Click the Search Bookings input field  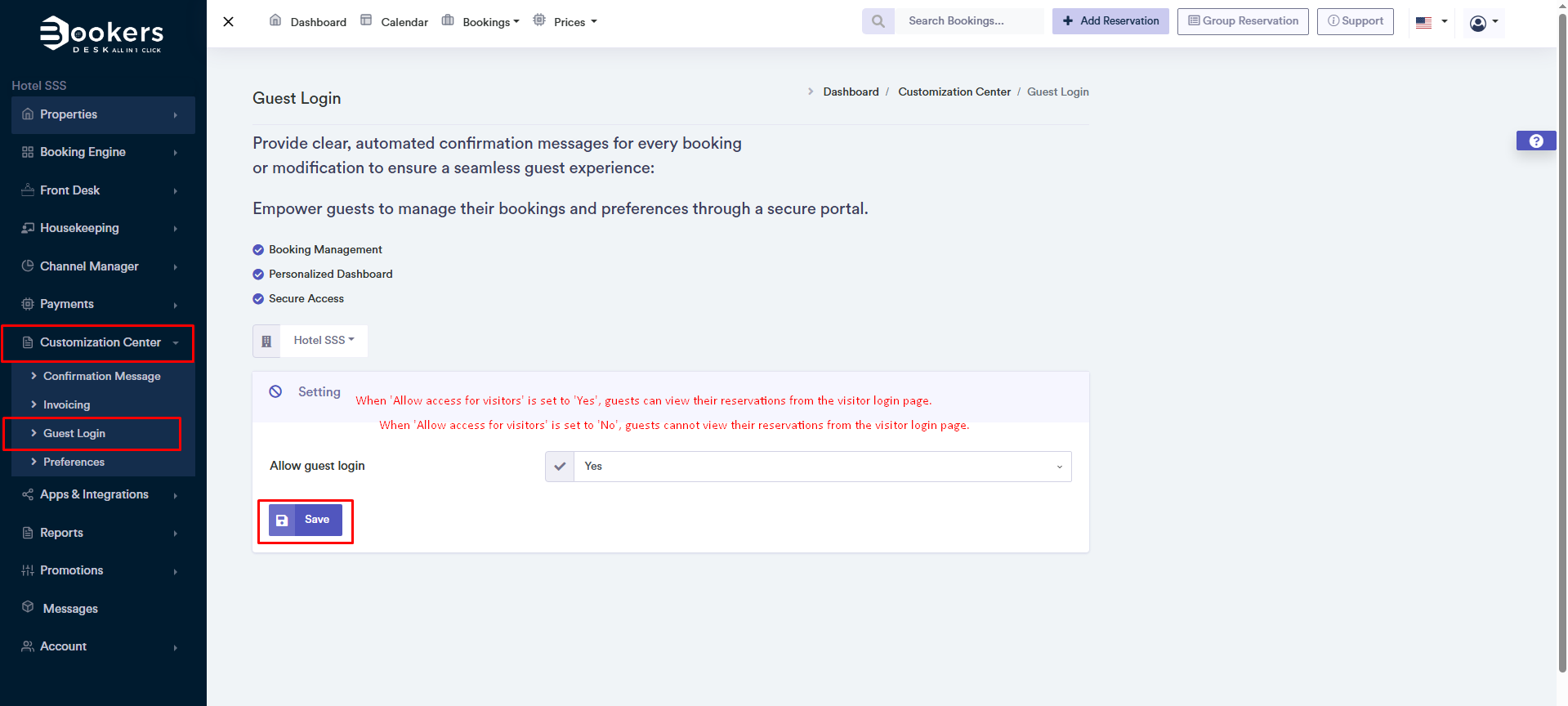[968, 21]
